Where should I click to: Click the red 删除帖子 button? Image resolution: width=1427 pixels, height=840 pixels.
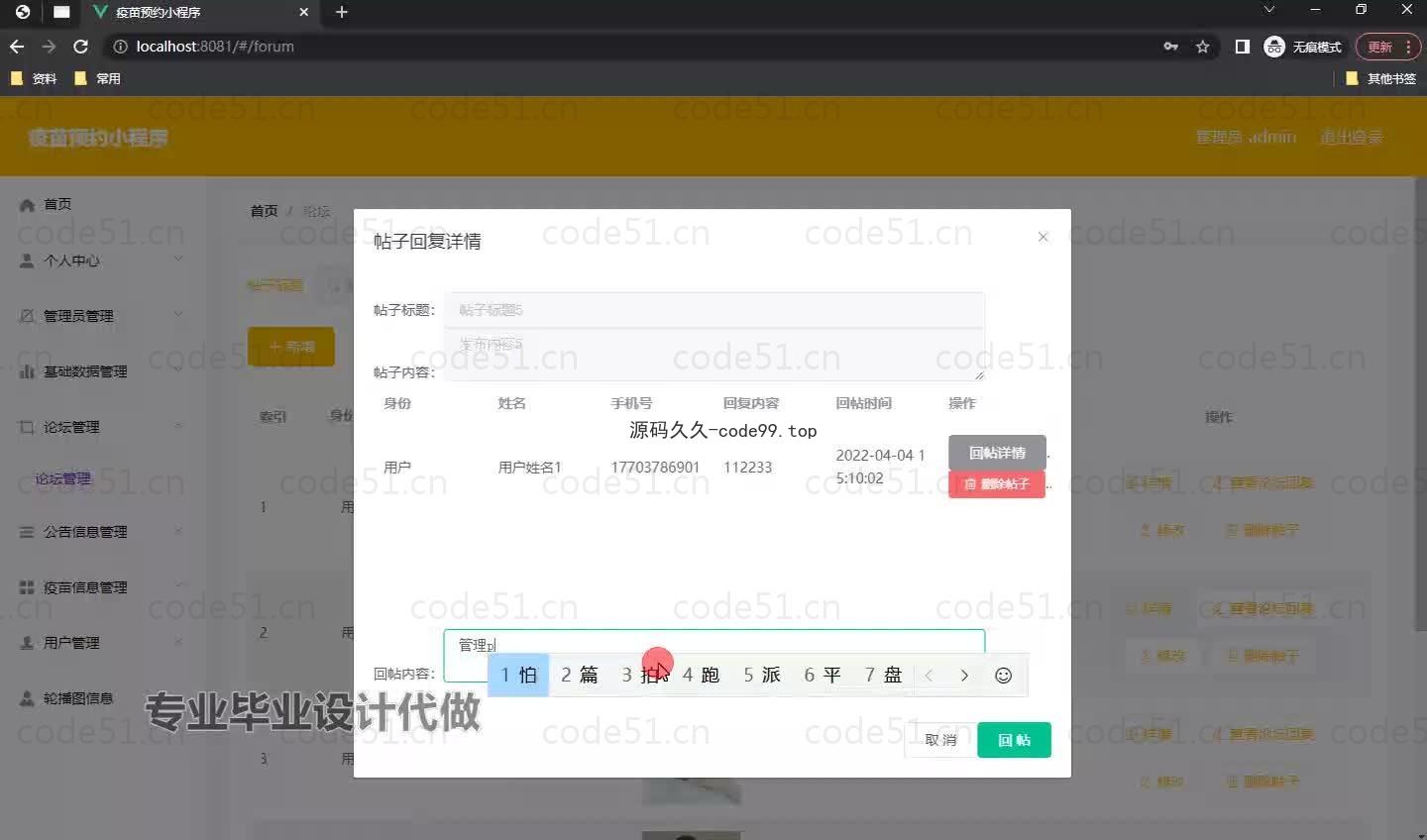tap(996, 484)
